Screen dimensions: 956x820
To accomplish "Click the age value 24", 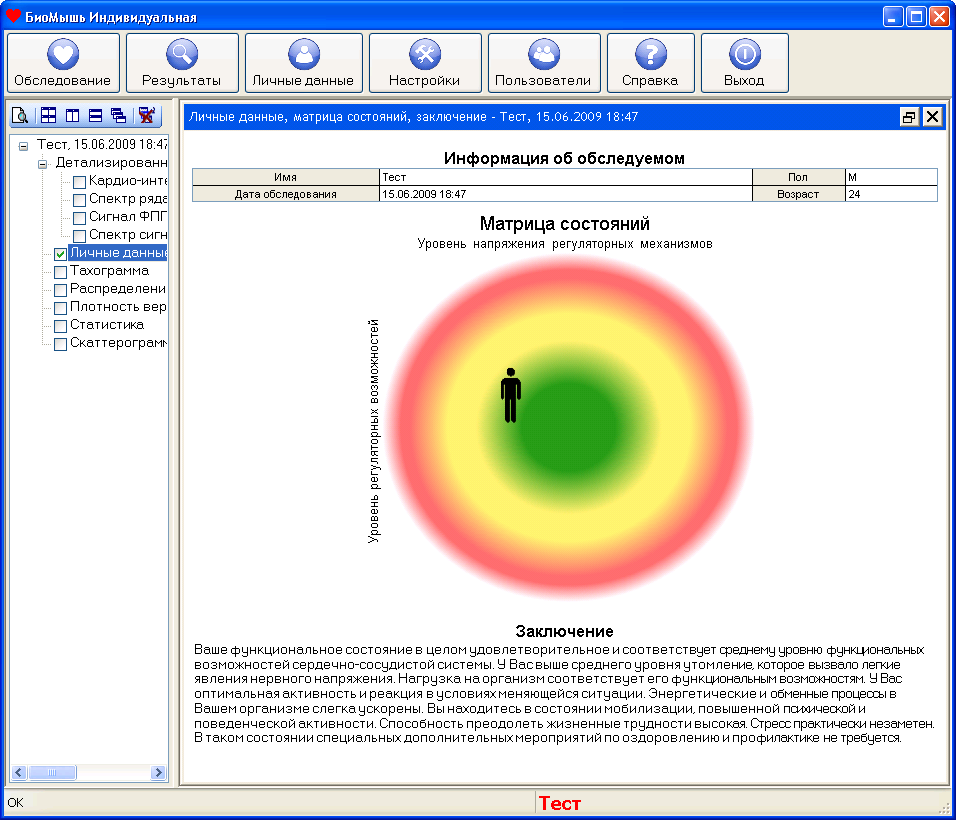I will click(x=891, y=194).
